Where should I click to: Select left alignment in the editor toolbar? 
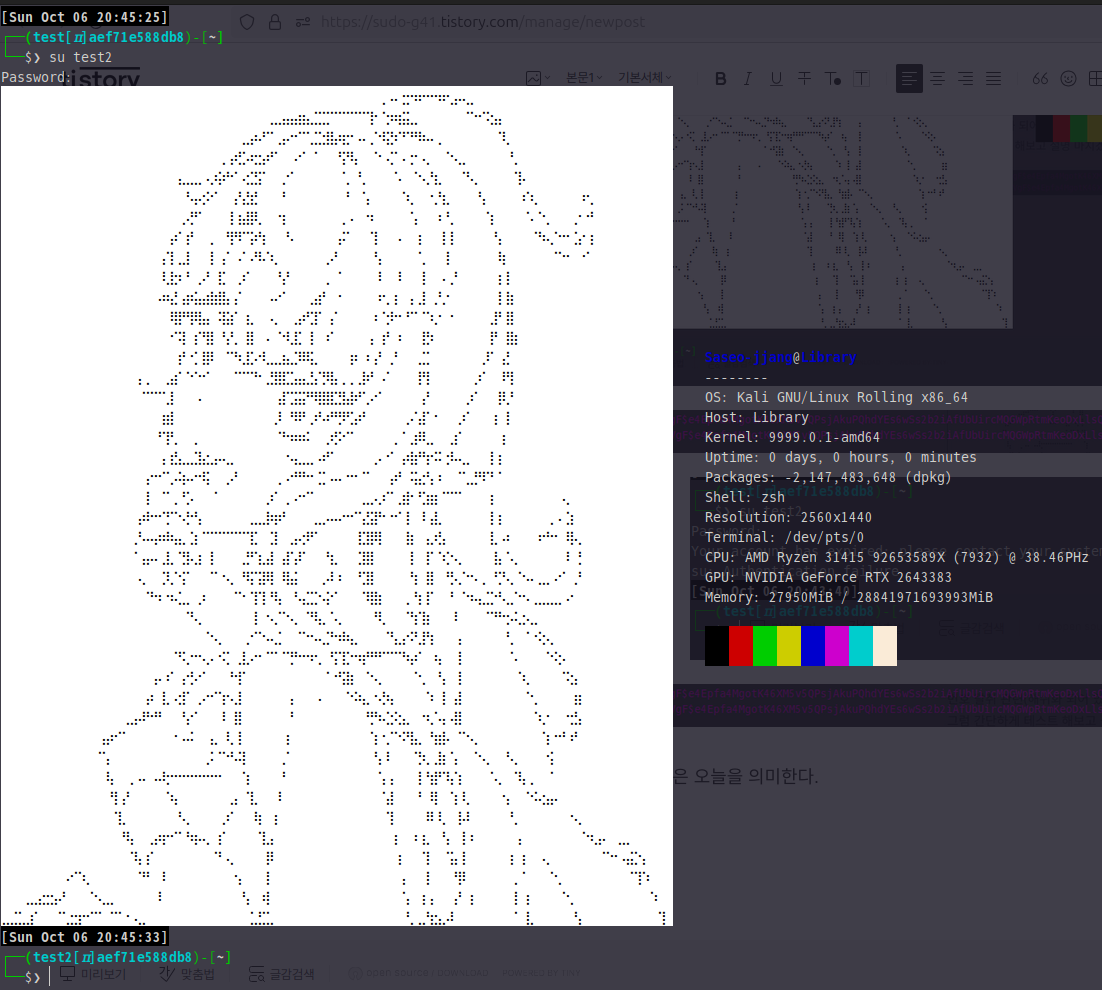click(909, 79)
